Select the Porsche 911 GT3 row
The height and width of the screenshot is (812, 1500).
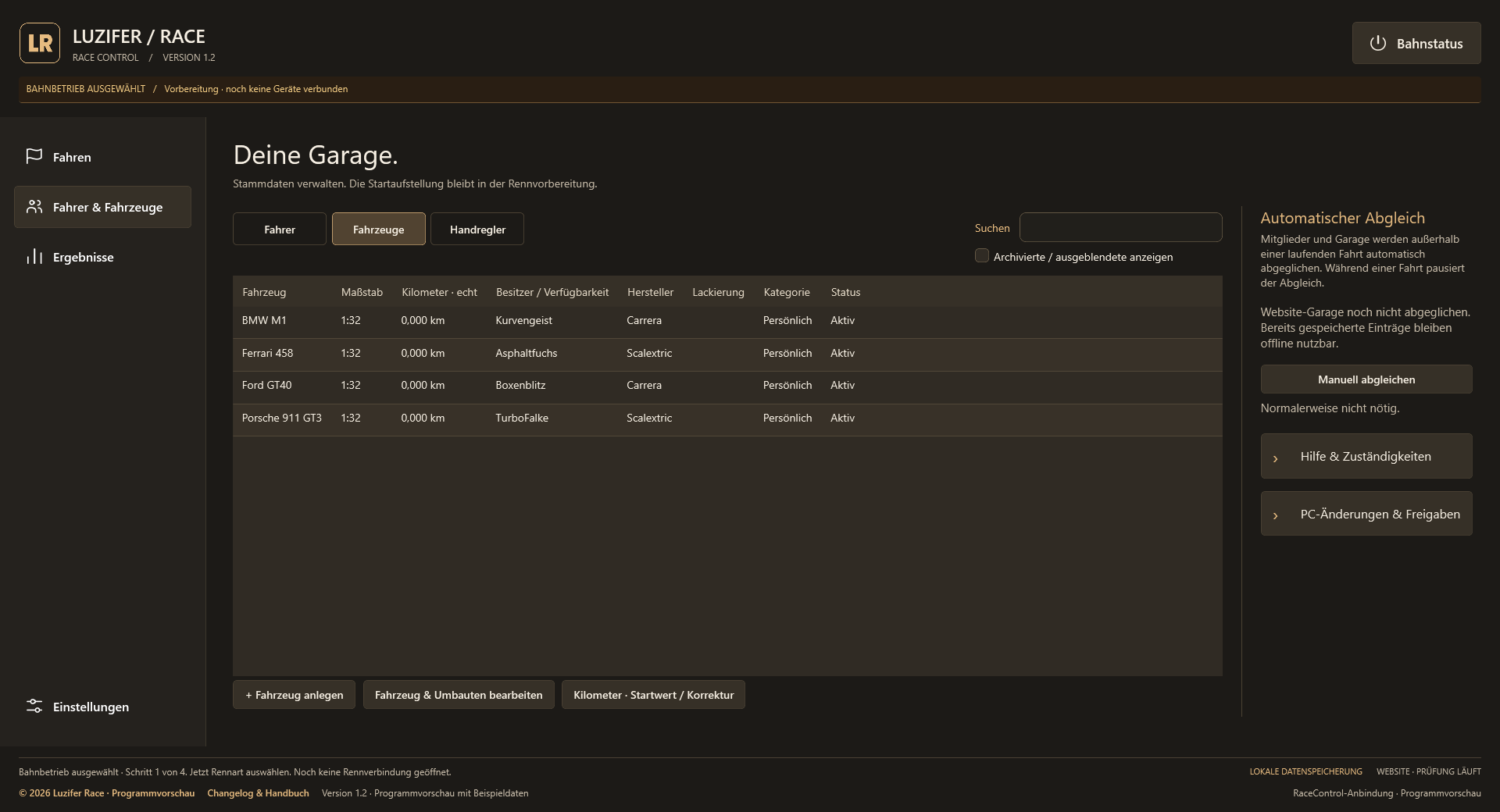(727, 418)
